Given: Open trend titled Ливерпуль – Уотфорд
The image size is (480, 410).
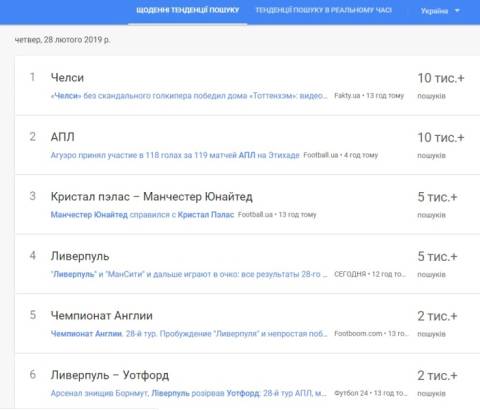Looking at the screenshot, I should [110, 375].
